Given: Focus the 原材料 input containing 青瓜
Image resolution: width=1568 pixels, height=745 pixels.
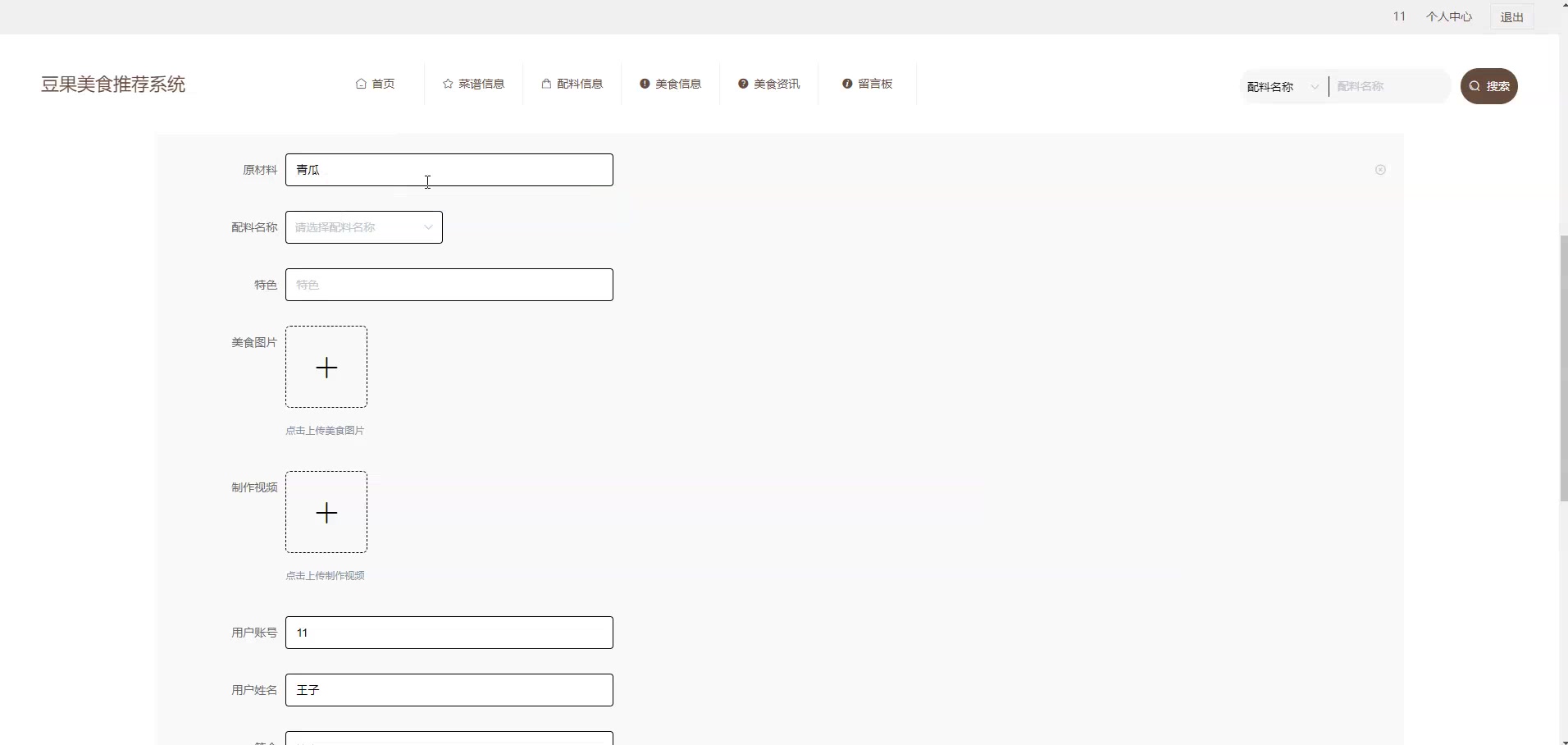Looking at the screenshot, I should 449,170.
